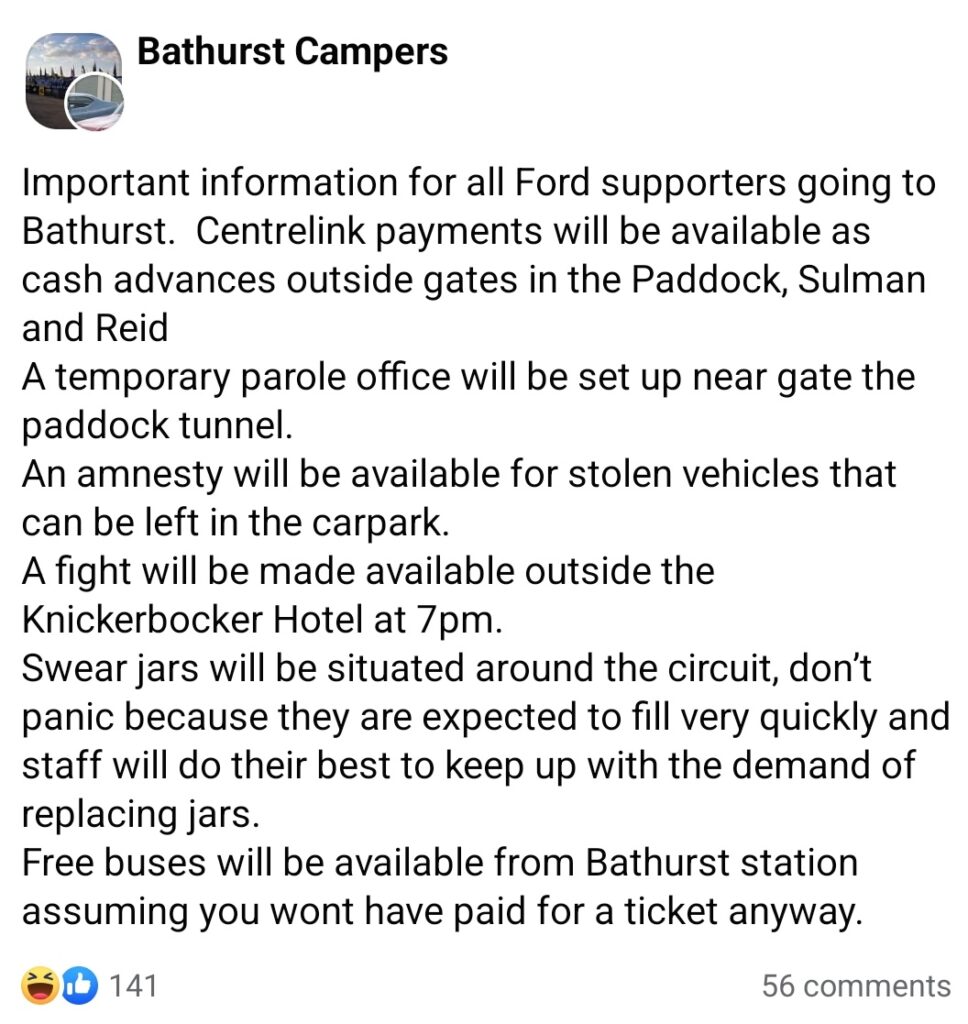This screenshot has height=1024, width=968.
Task: Open the Bathurst Campers profile picture
Action: (74, 82)
